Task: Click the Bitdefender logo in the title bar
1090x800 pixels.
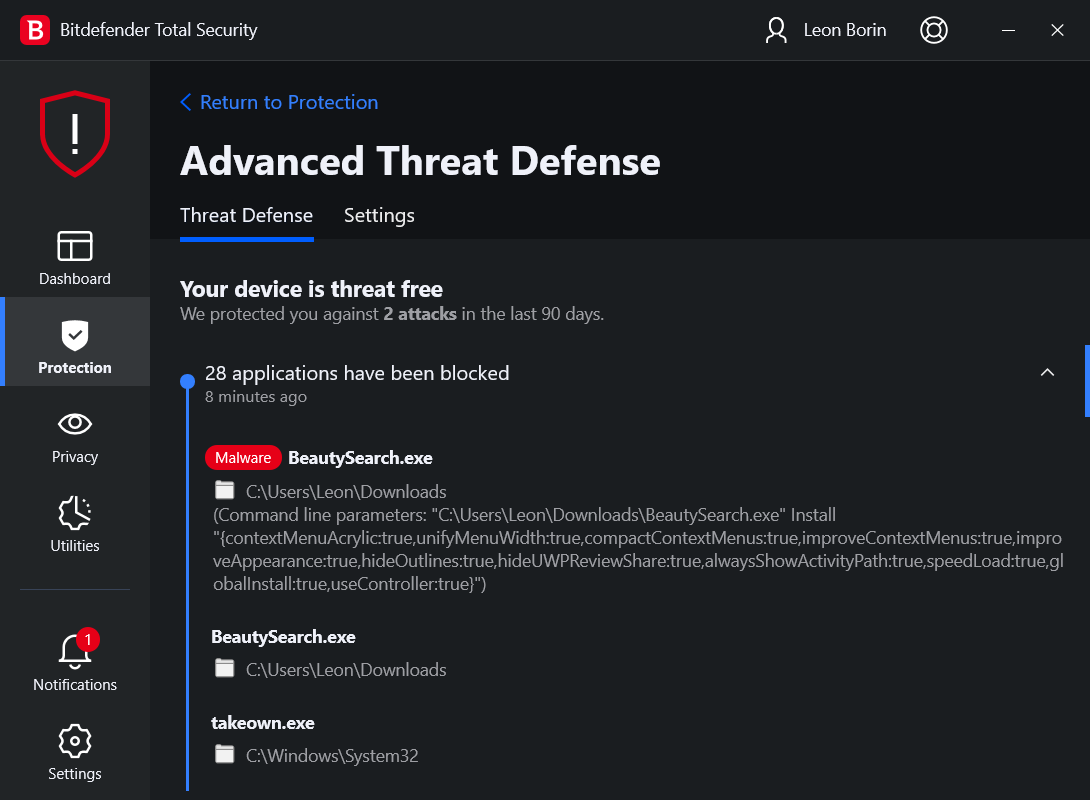Action: click(35, 30)
